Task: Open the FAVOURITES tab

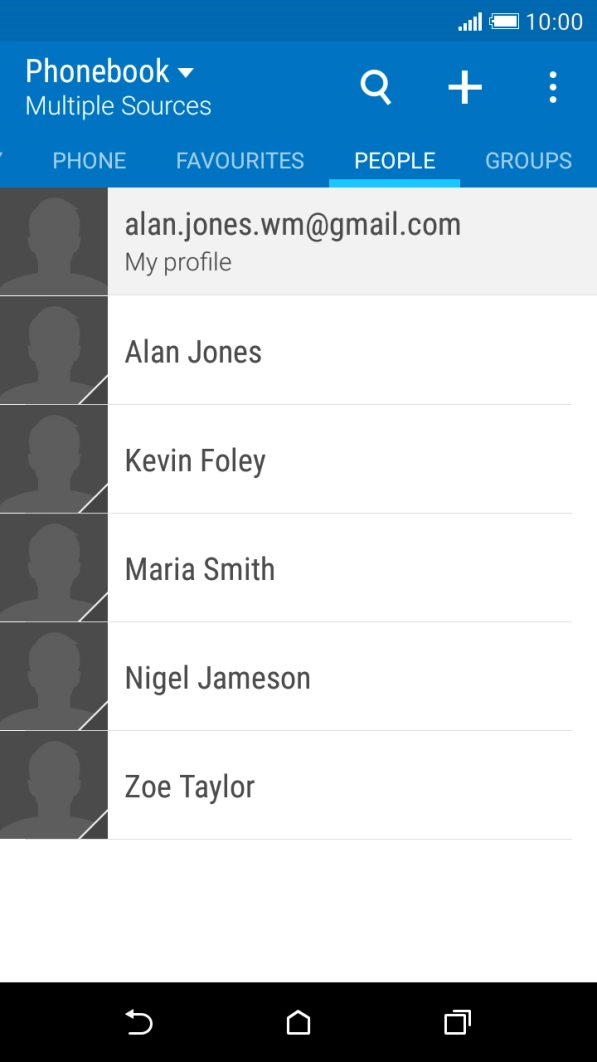Action: (240, 160)
